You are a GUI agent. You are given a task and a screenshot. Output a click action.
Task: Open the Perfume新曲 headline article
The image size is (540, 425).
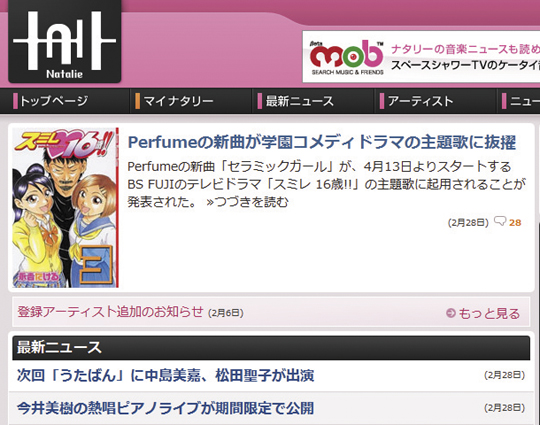[x=322, y=142]
